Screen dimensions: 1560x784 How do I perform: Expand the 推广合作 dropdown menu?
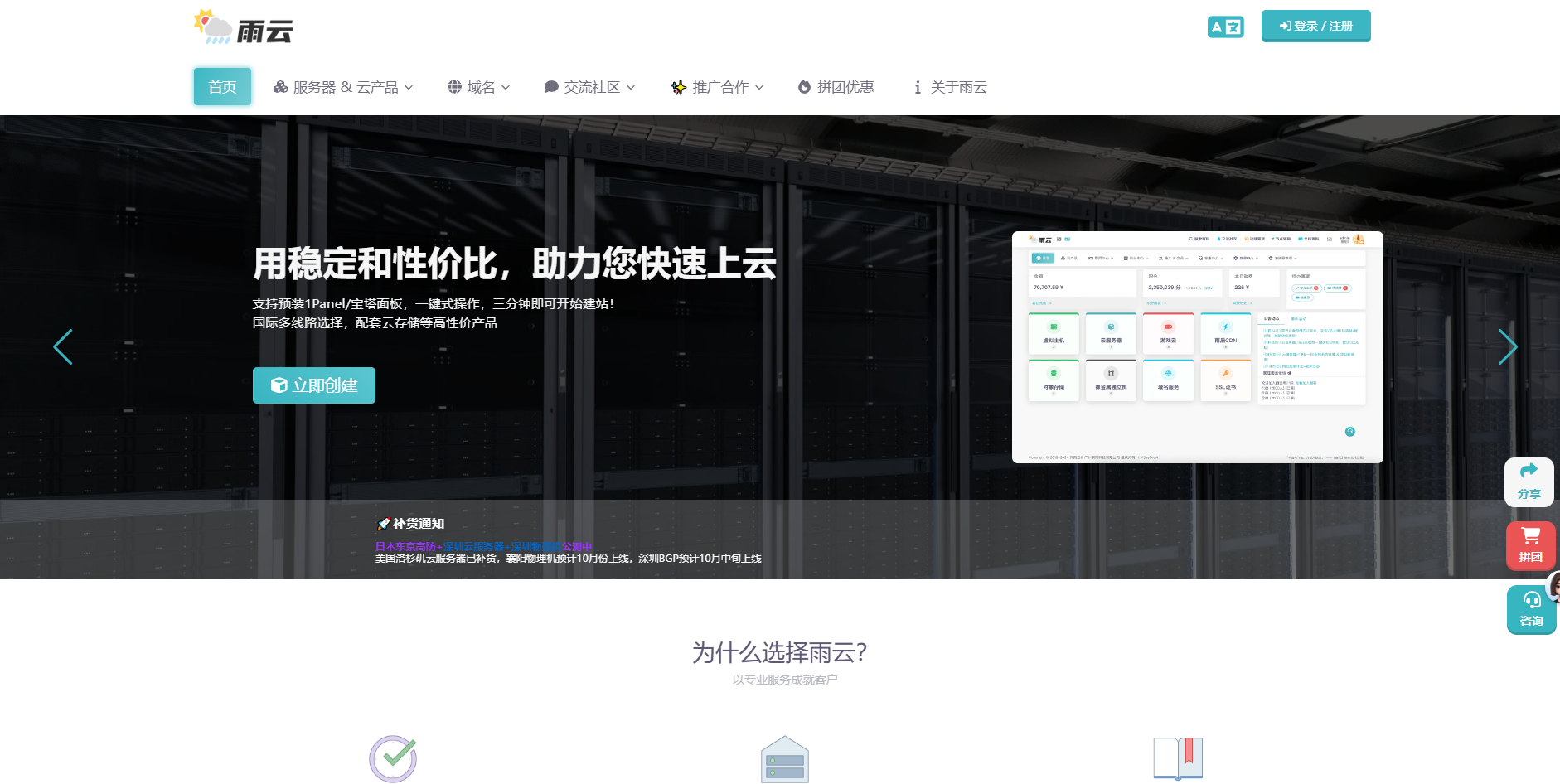(717, 87)
